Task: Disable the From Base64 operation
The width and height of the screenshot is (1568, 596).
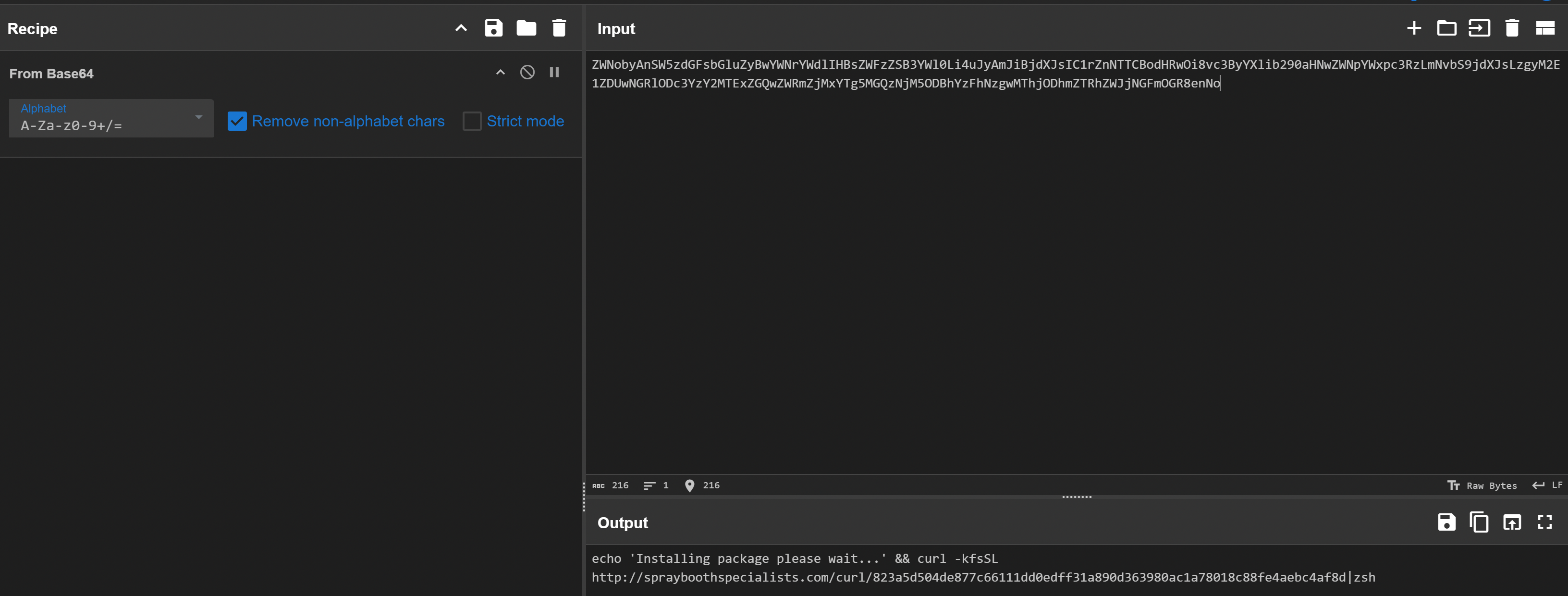Action: point(527,72)
